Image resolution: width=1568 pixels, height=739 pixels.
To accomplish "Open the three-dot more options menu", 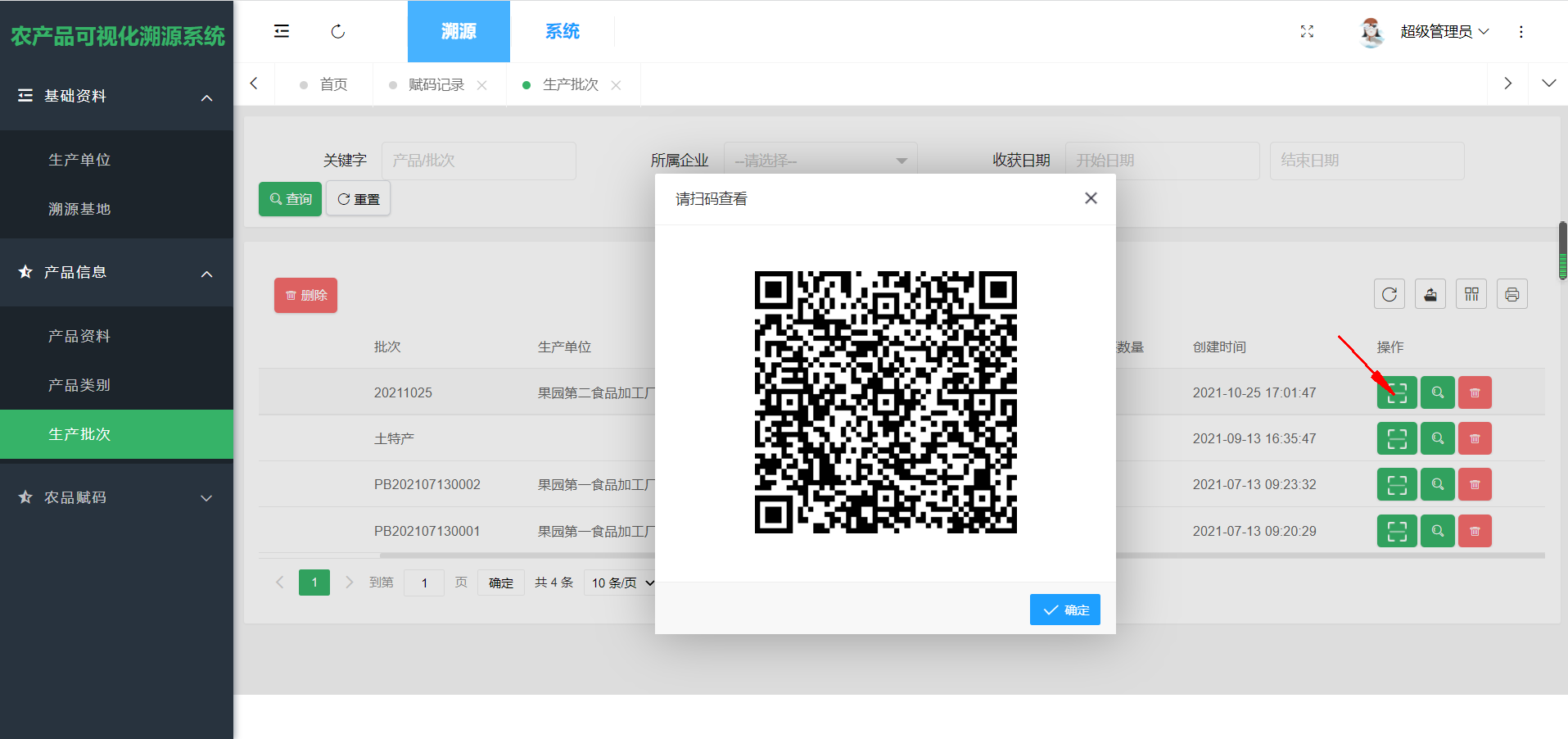I will click(1521, 31).
